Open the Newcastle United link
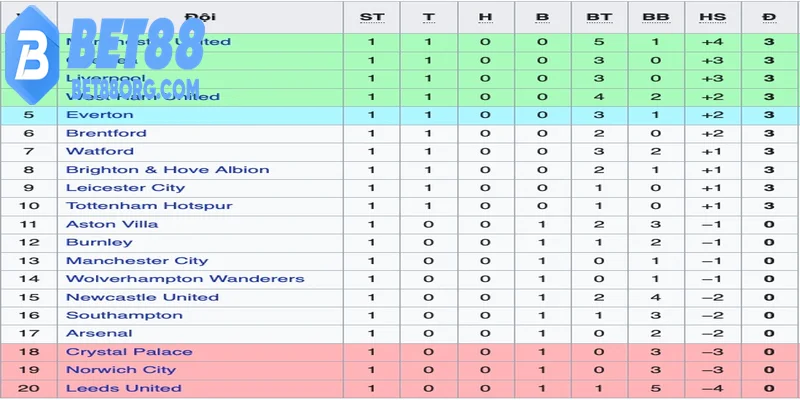The height and width of the screenshot is (400, 800). pos(142,297)
